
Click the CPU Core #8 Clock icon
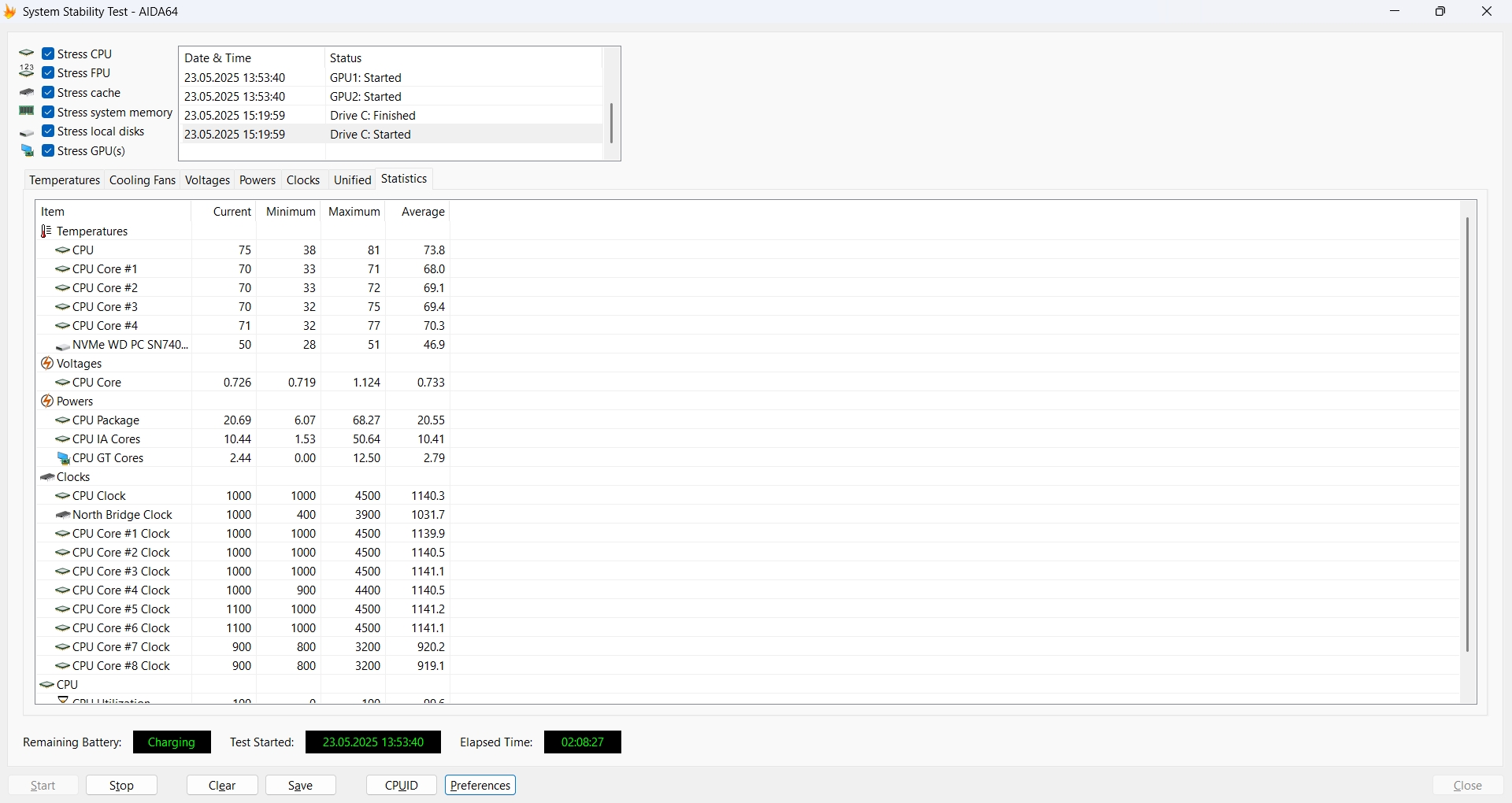tap(64, 667)
